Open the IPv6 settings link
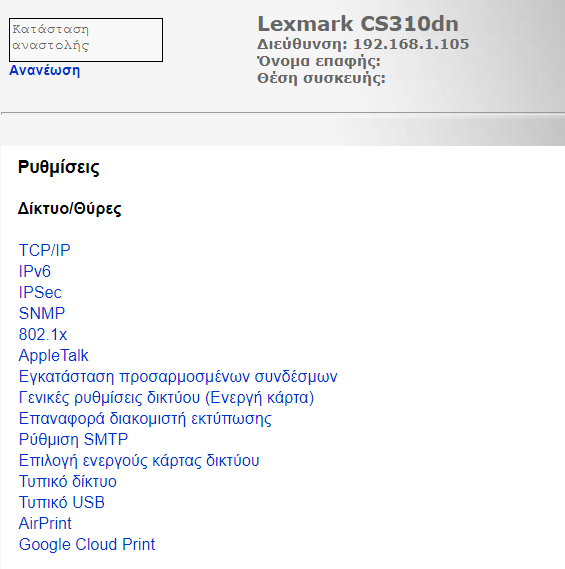This screenshot has width=565, height=569. click(34, 271)
